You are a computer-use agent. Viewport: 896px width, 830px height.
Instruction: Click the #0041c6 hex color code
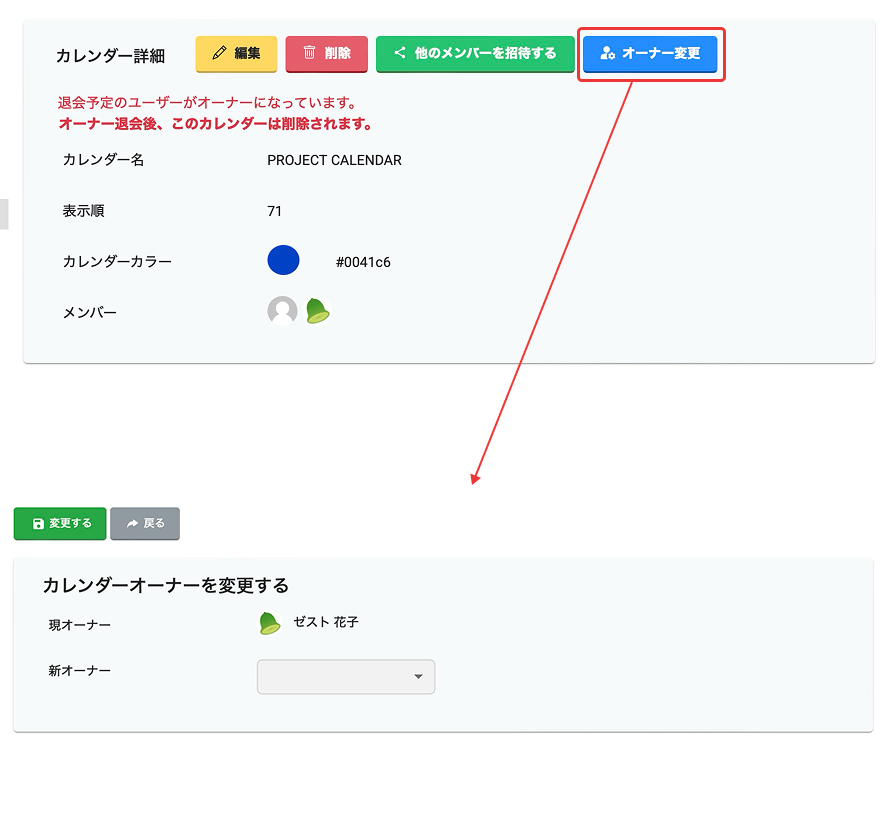coord(363,263)
